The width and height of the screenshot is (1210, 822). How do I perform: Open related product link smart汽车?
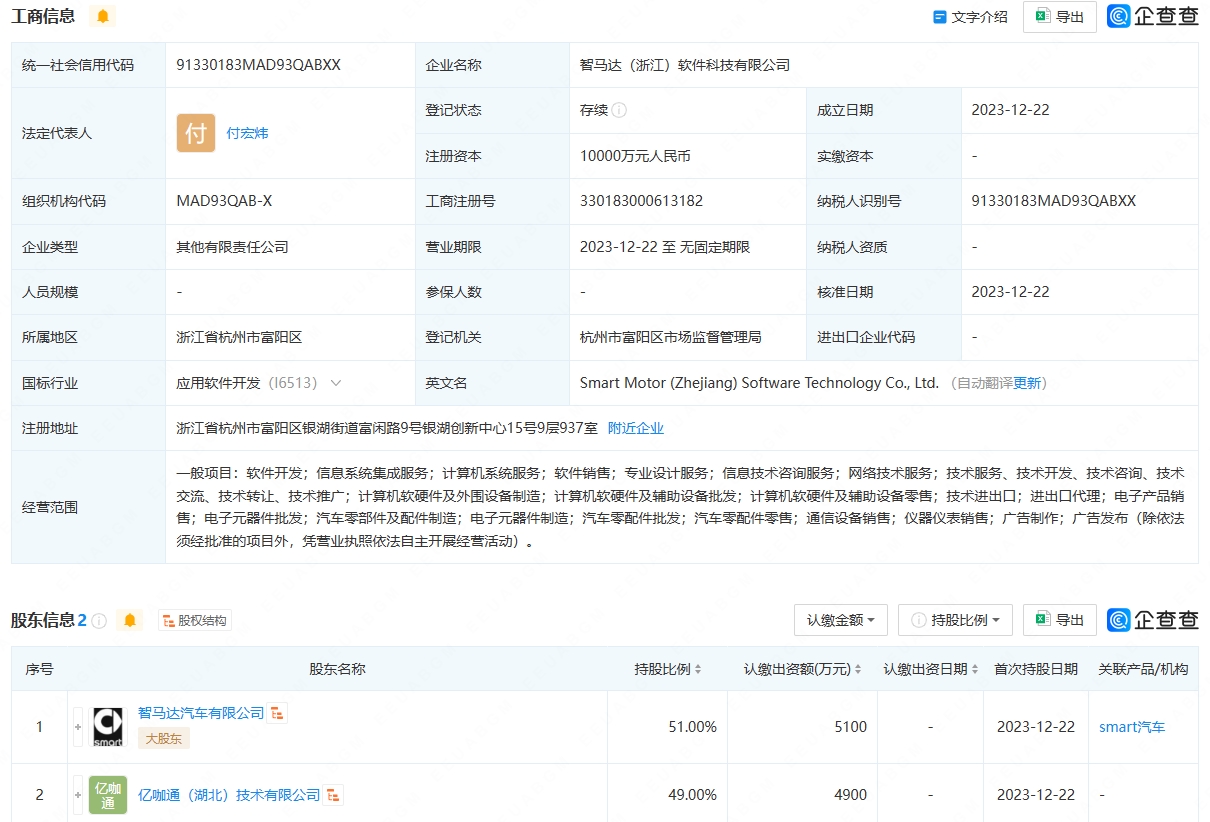coord(1132,727)
